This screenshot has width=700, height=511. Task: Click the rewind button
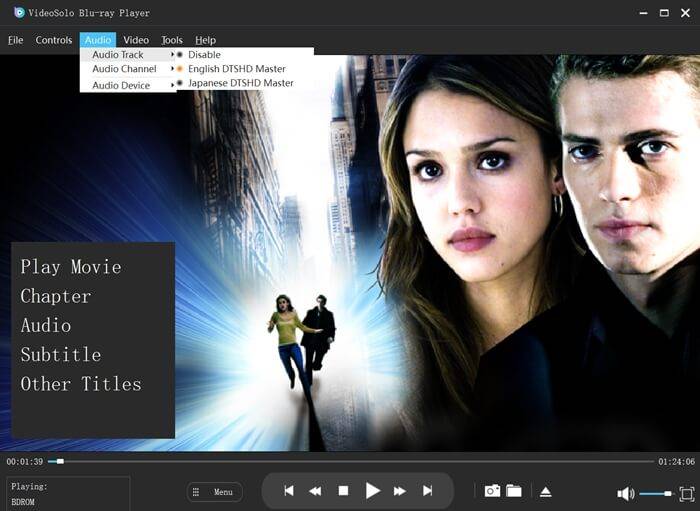click(315, 491)
